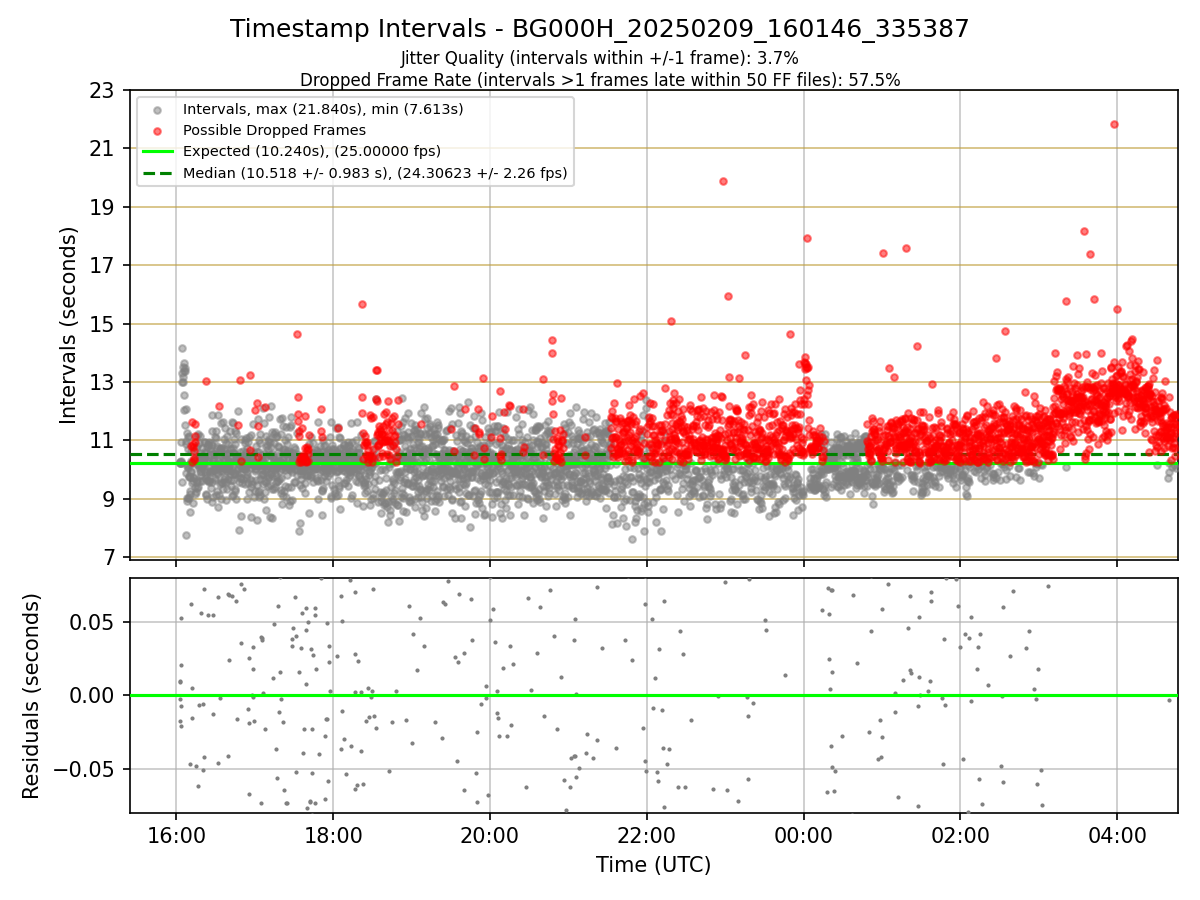Click the y-axis tick label '15'
The width and height of the screenshot is (1200, 900).
(102, 325)
